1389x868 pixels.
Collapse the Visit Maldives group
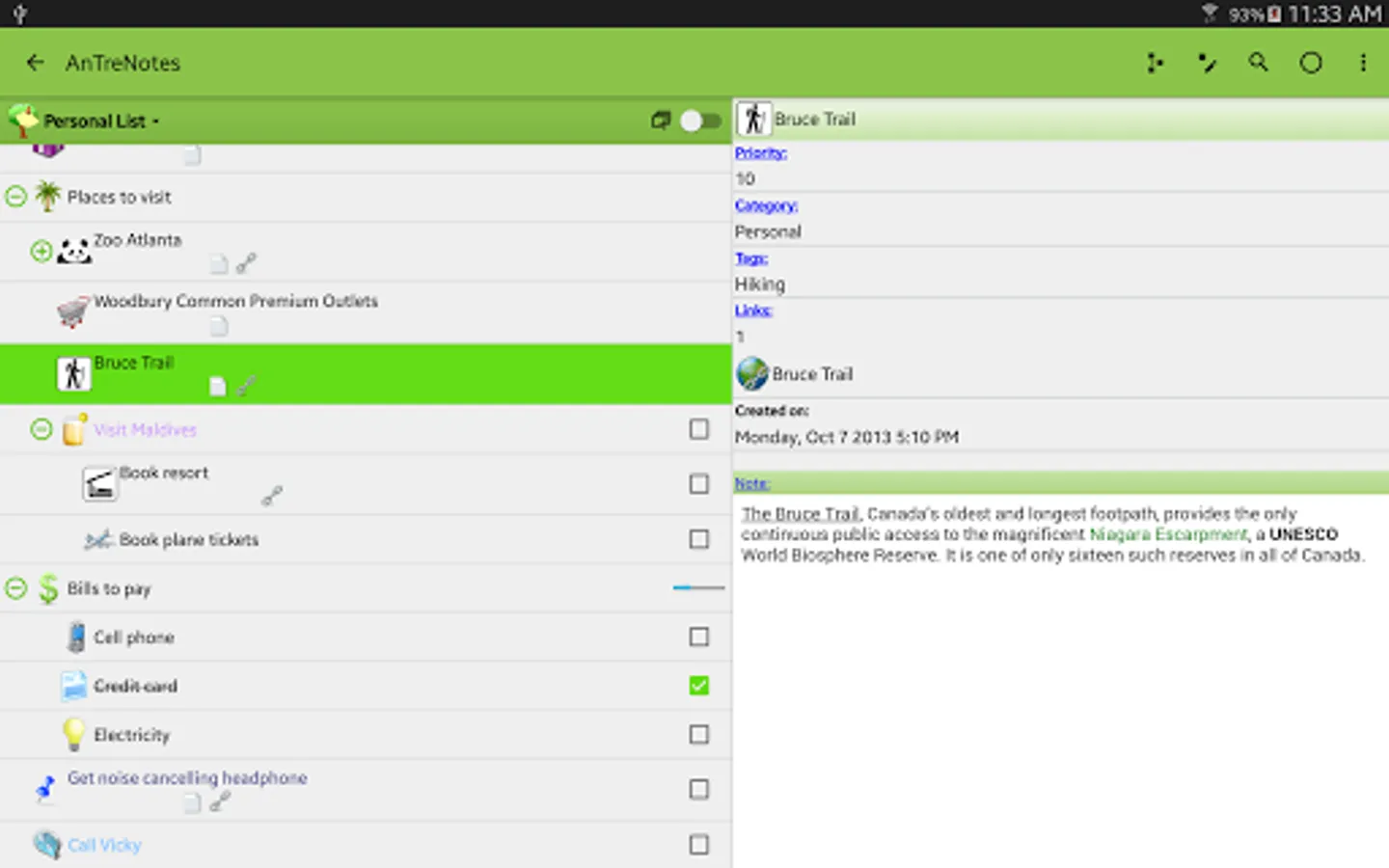click(x=41, y=429)
